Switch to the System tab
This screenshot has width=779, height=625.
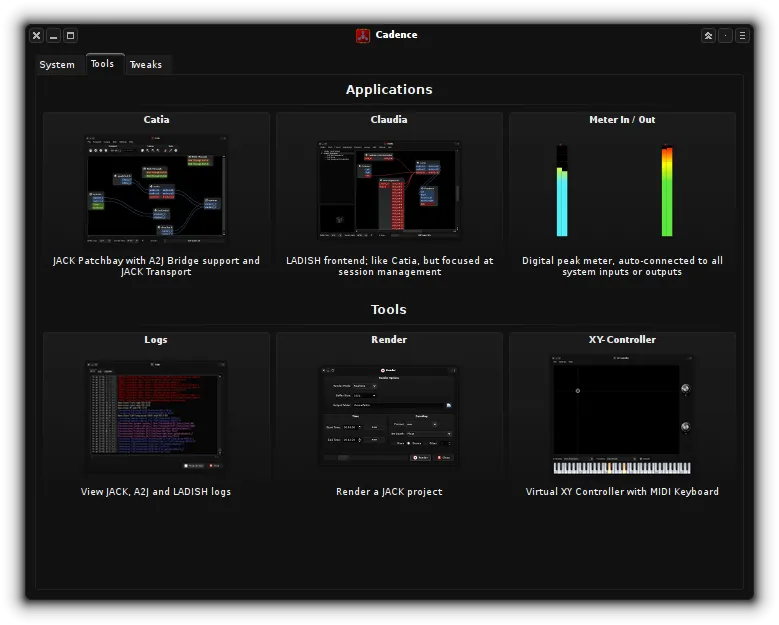click(57, 65)
